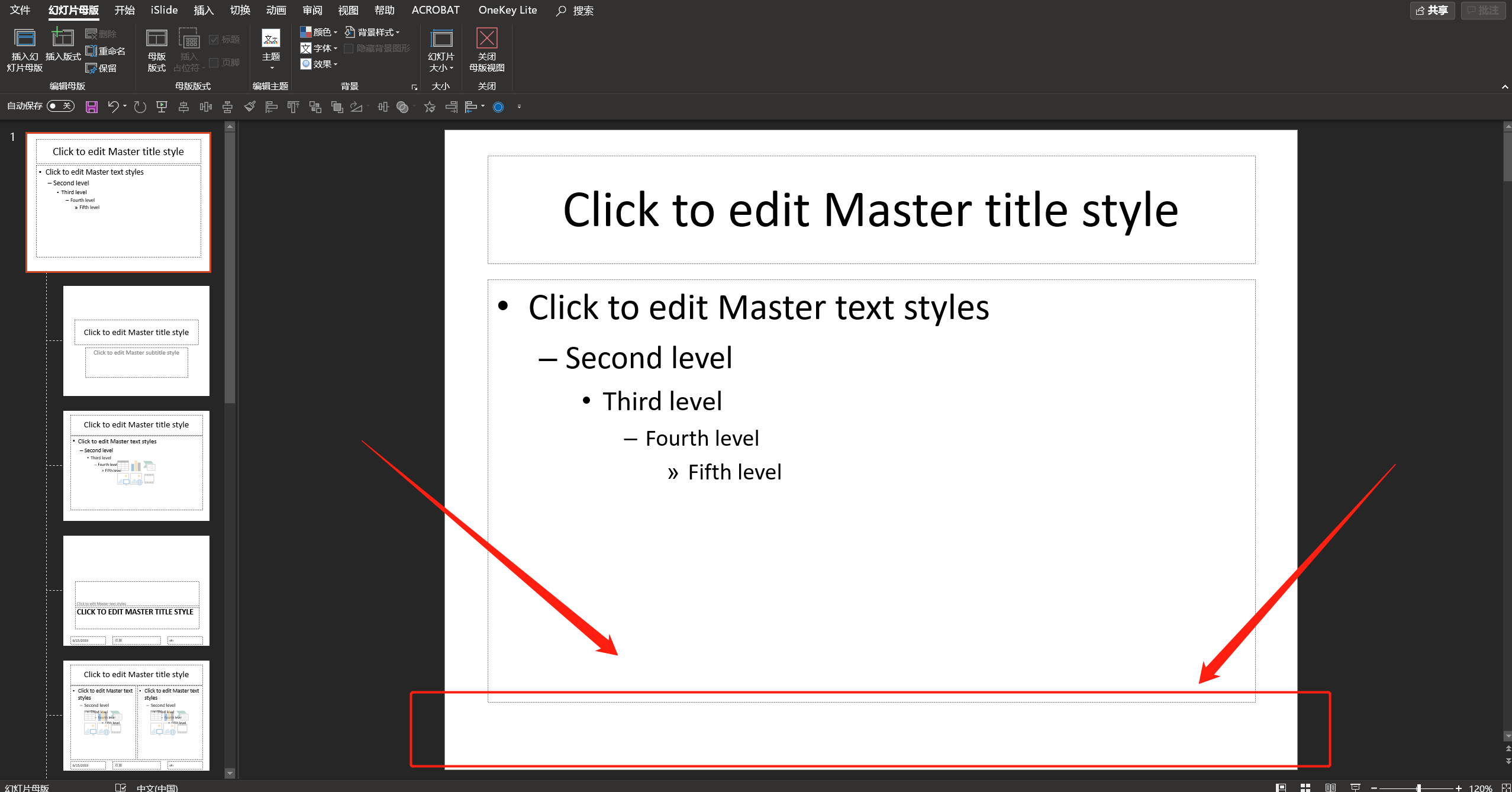Image resolution: width=1512 pixels, height=792 pixels.
Task: Click Close Master View button
Action: pos(487,50)
